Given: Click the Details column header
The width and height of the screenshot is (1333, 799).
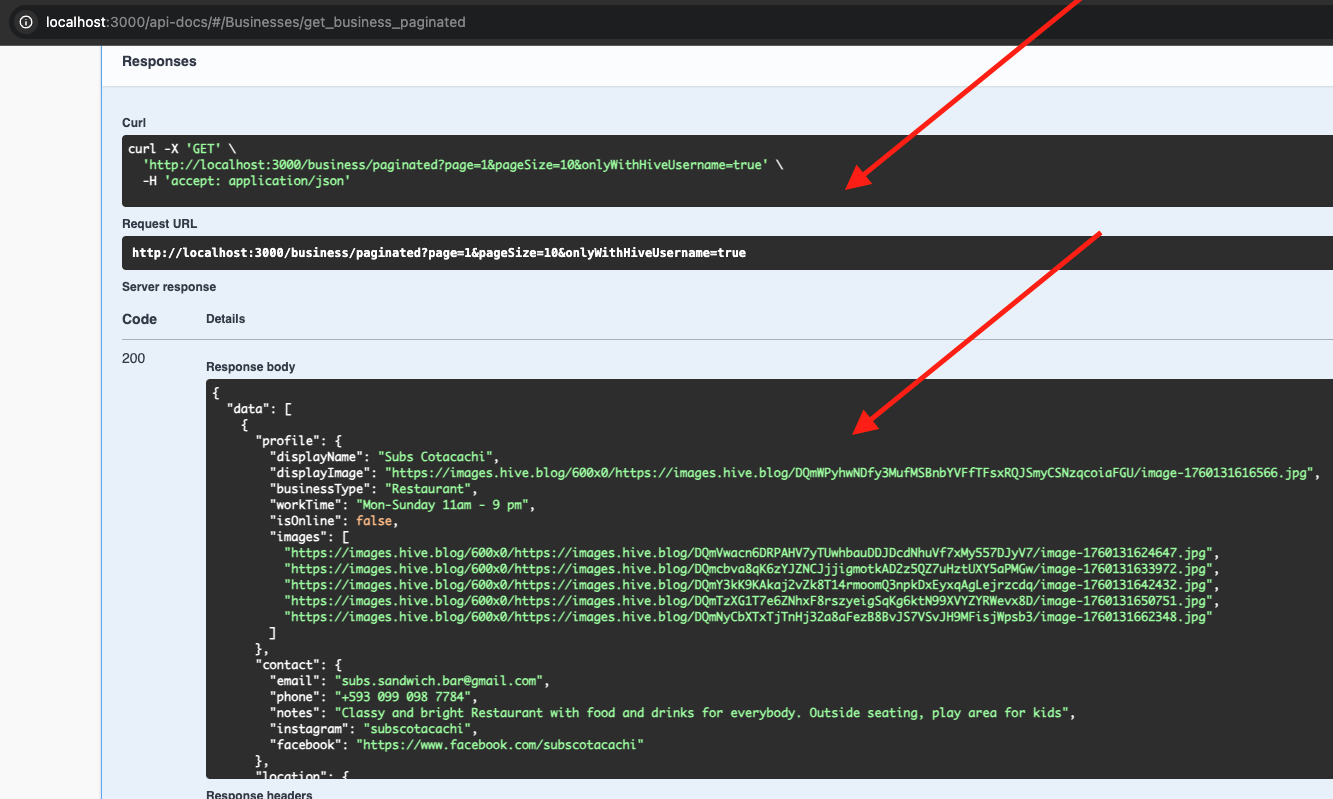Looking at the screenshot, I should pyautogui.click(x=225, y=319).
